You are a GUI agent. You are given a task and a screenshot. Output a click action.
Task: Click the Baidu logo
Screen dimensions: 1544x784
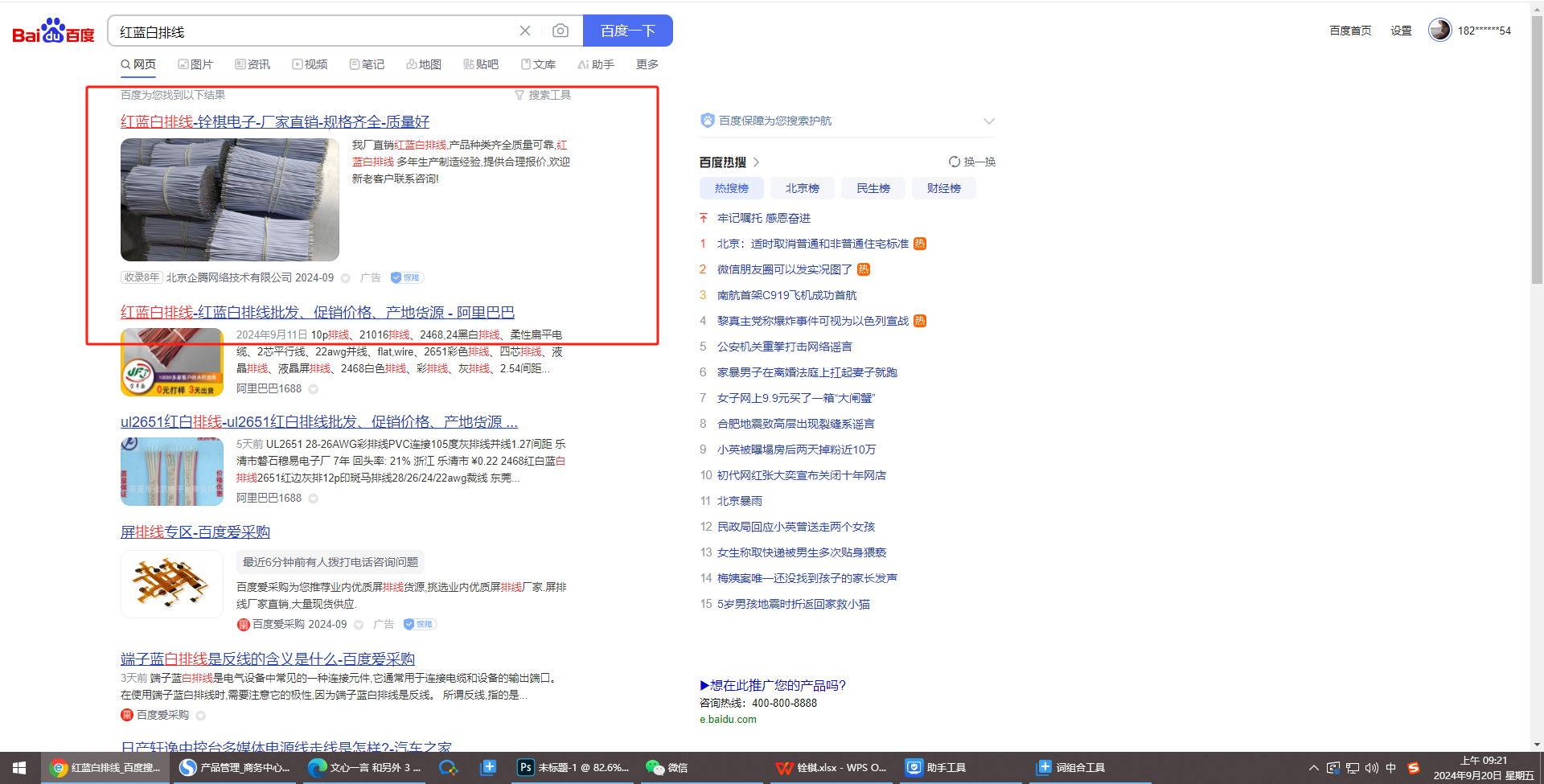pos(53,31)
